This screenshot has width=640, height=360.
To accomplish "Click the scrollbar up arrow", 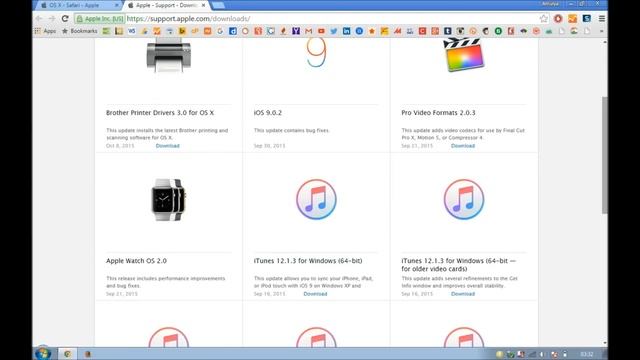I will coord(604,42).
